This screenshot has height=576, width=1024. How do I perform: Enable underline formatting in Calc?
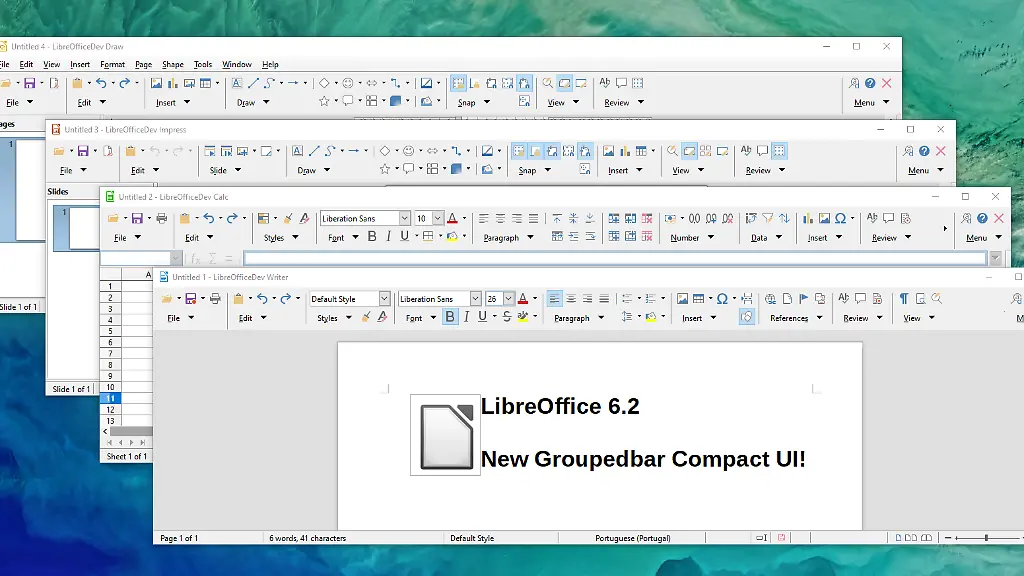403,237
